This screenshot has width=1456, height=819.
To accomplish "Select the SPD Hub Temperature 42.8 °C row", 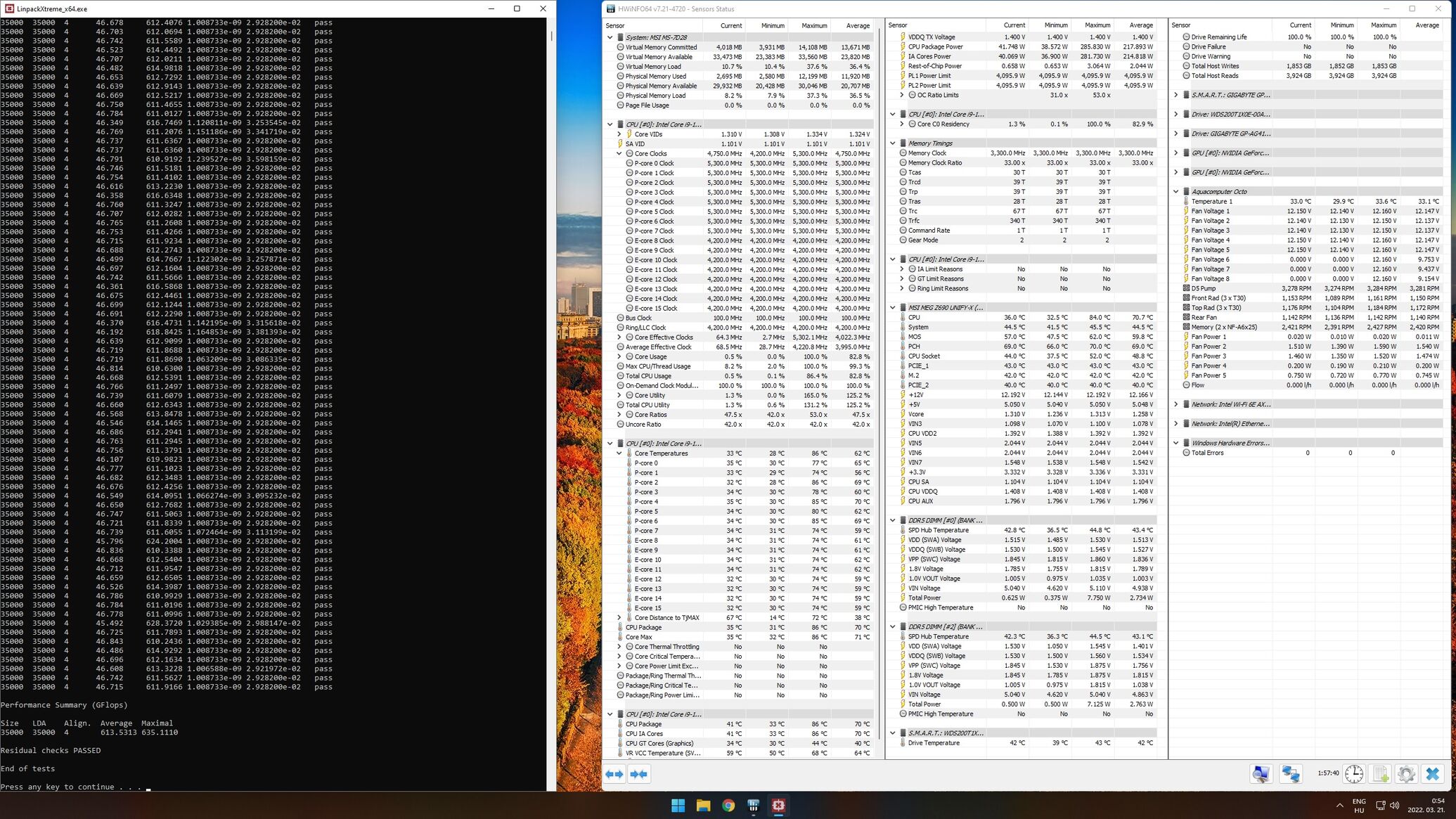I will 1022,530.
